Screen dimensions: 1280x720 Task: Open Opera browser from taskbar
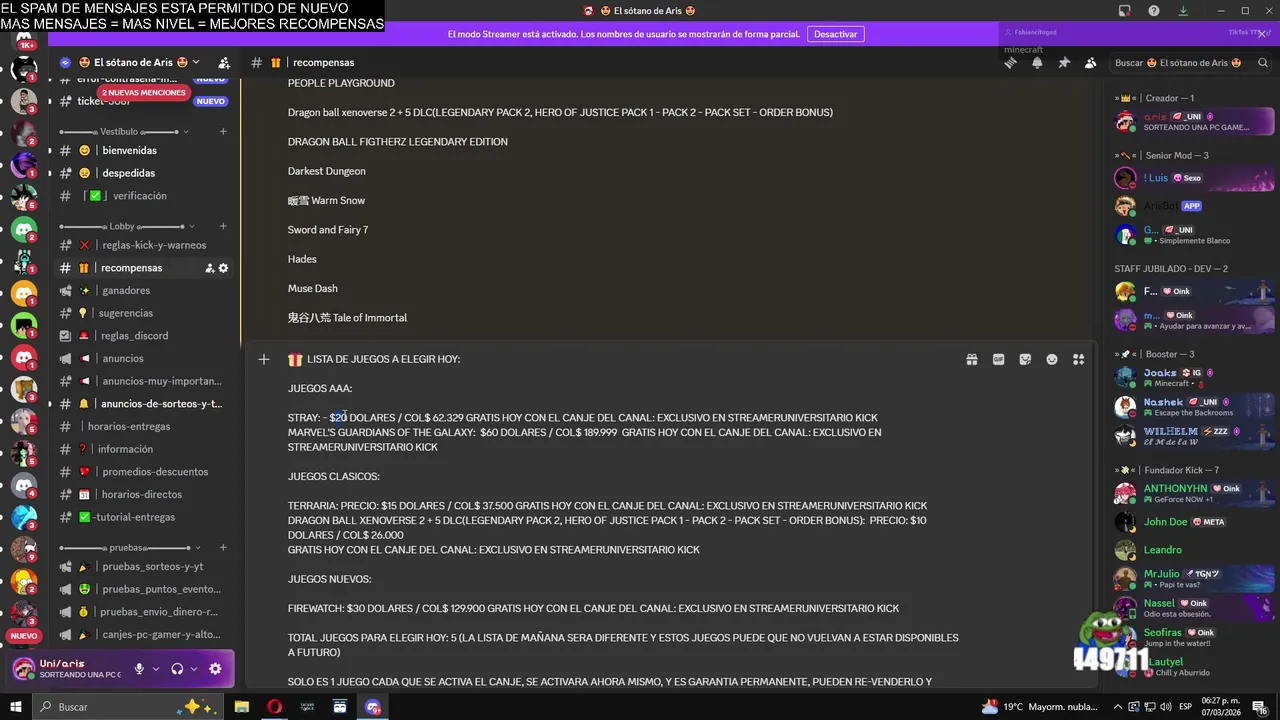click(x=274, y=707)
